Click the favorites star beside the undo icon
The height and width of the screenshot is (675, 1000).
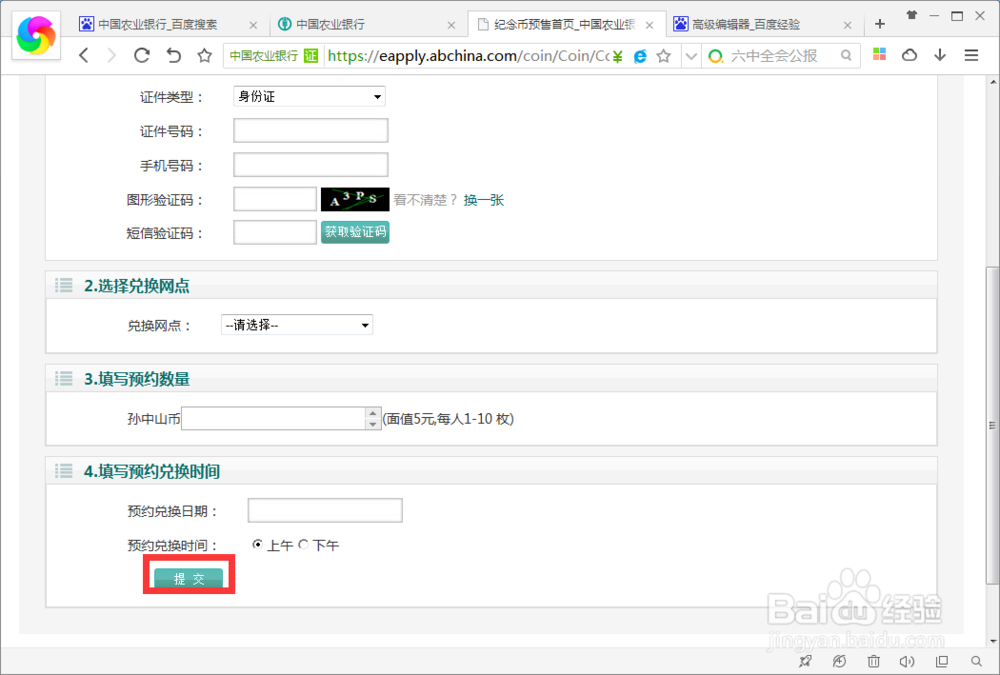pyautogui.click(x=204, y=56)
